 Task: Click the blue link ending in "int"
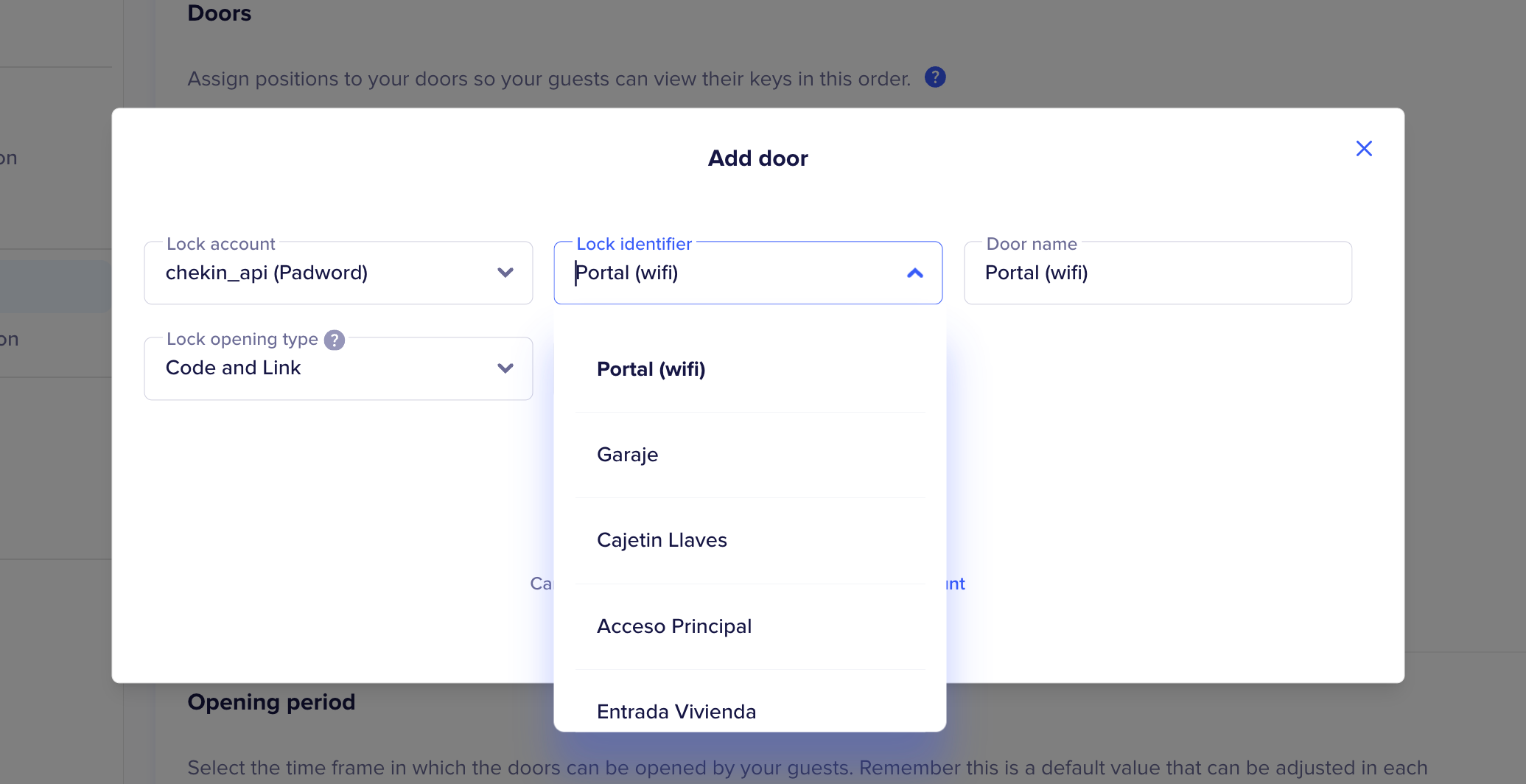coord(956,584)
